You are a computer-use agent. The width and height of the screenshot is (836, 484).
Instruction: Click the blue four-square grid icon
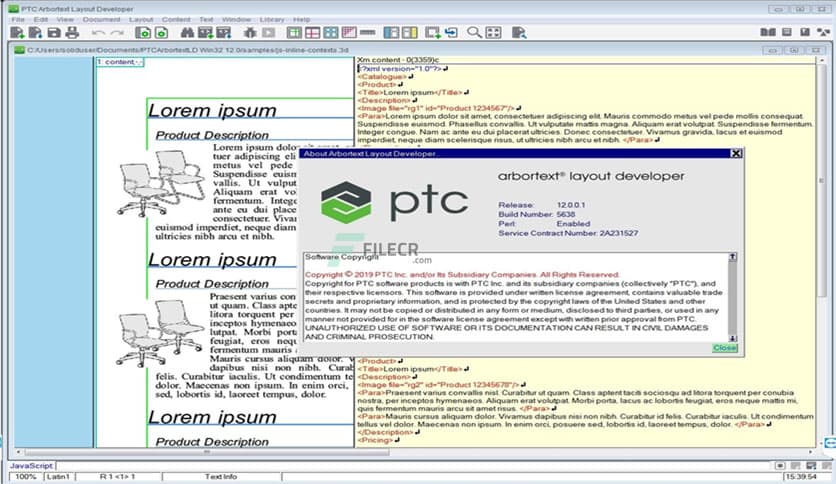click(331, 33)
